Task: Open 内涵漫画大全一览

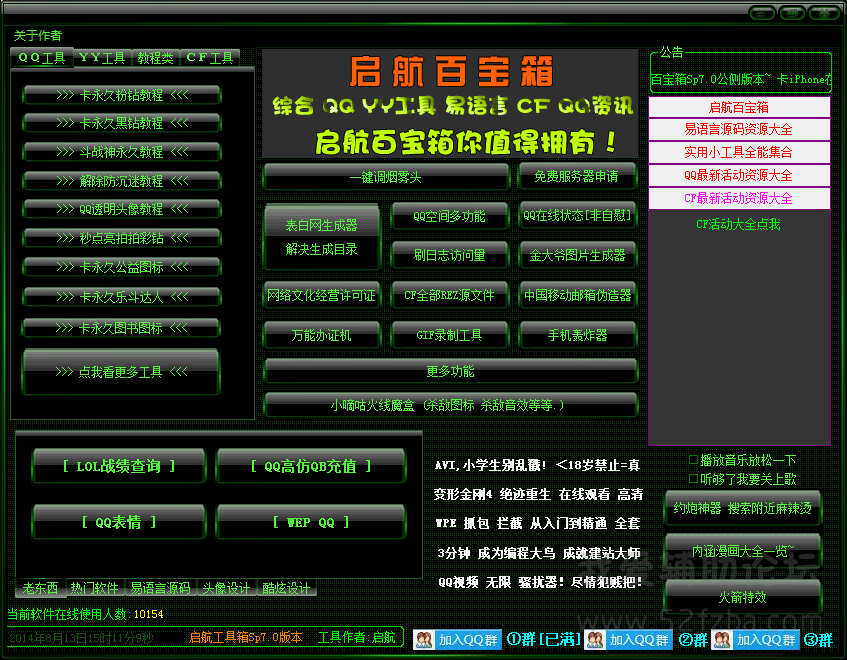Action: (743, 551)
